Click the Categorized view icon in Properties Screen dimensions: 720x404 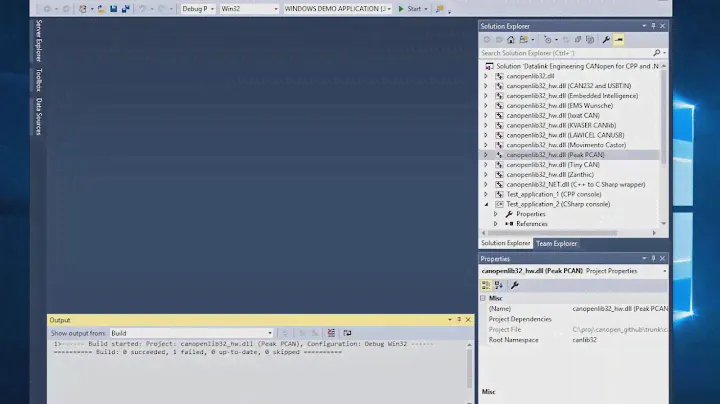[486, 285]
